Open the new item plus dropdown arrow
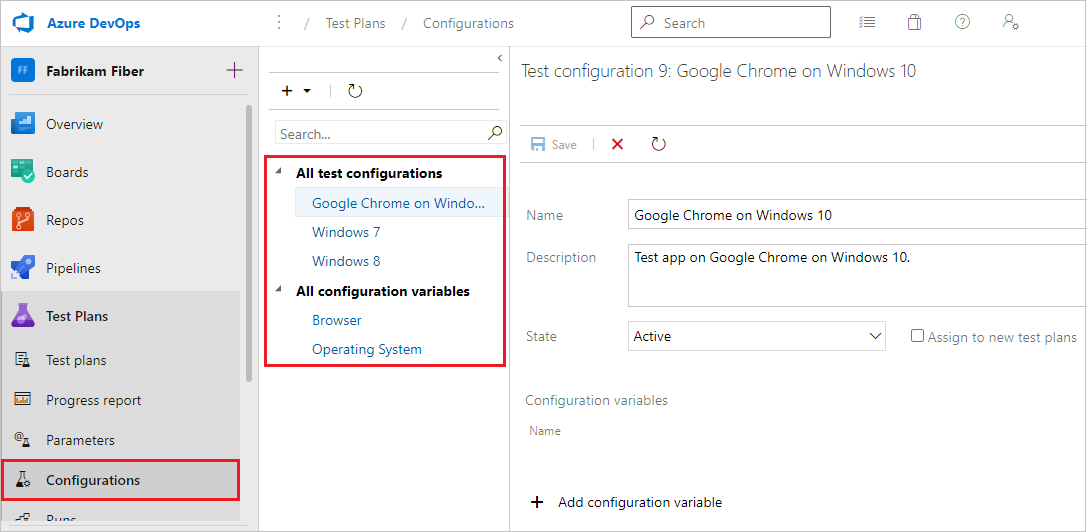 coord(307,91)
